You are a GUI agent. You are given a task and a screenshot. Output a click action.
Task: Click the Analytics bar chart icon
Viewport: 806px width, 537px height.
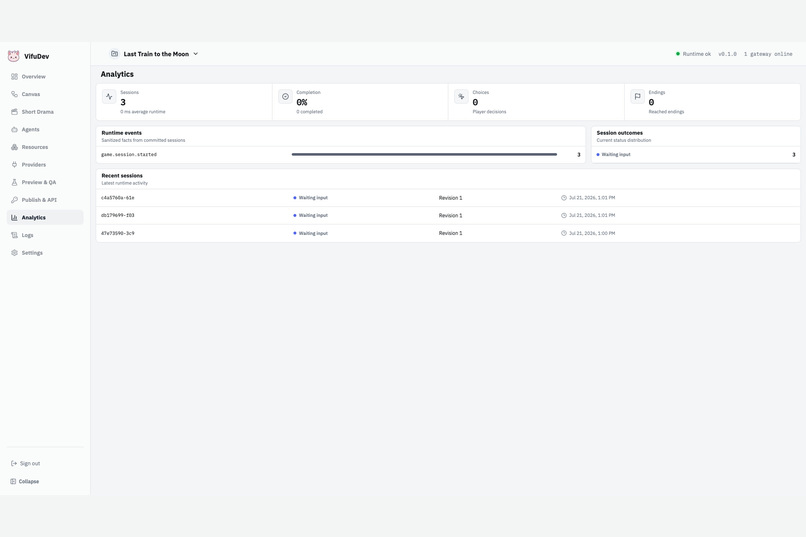[x=14, y=217]
